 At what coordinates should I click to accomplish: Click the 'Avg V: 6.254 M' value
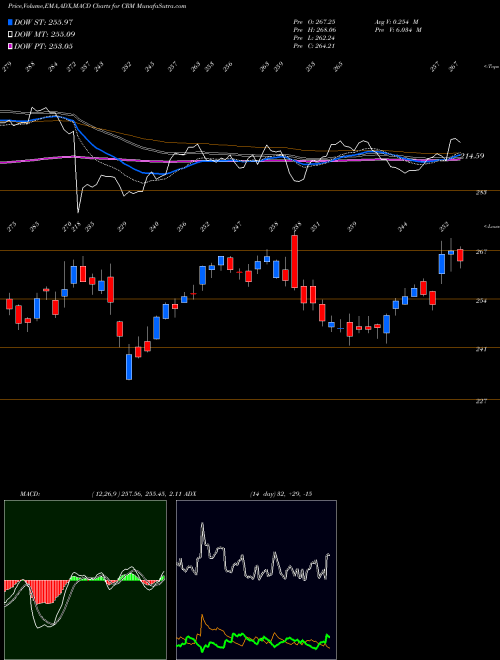[x=396, y=22]
